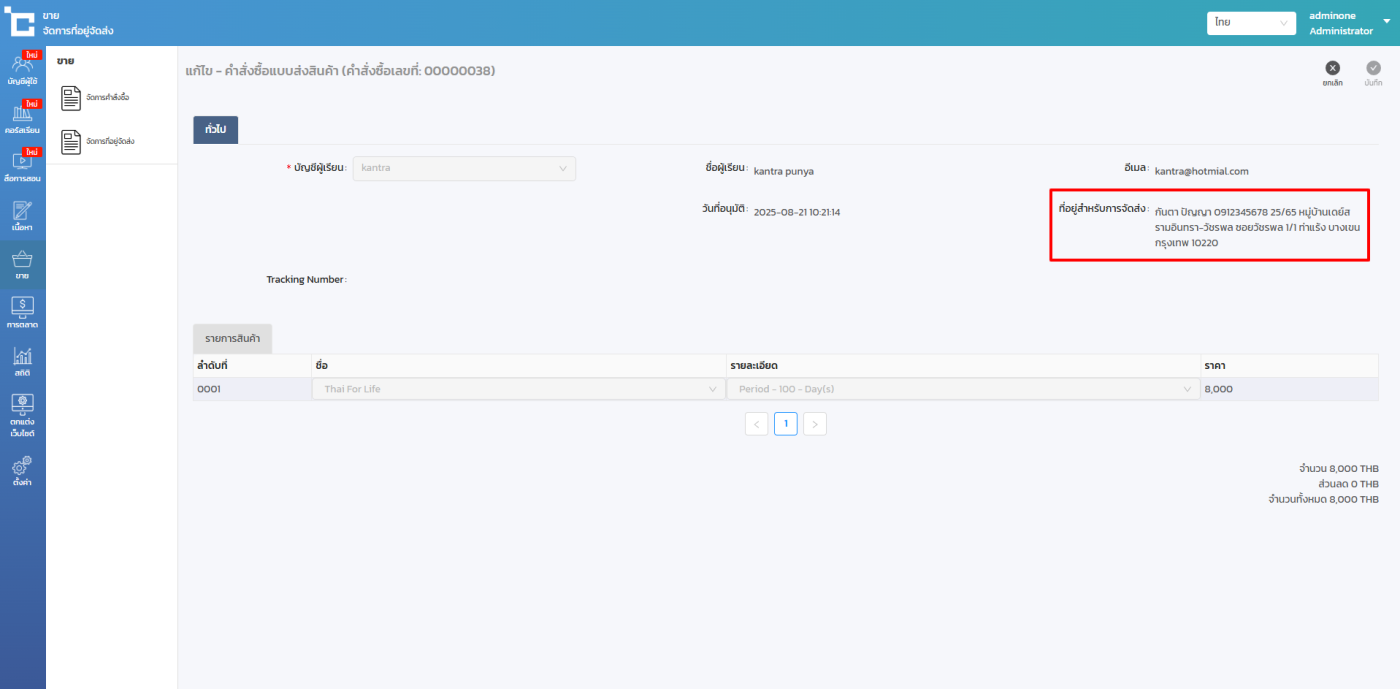Select the ขาย (sales) basket icon
1400x689 pixels.
click(x=22, y=264)
